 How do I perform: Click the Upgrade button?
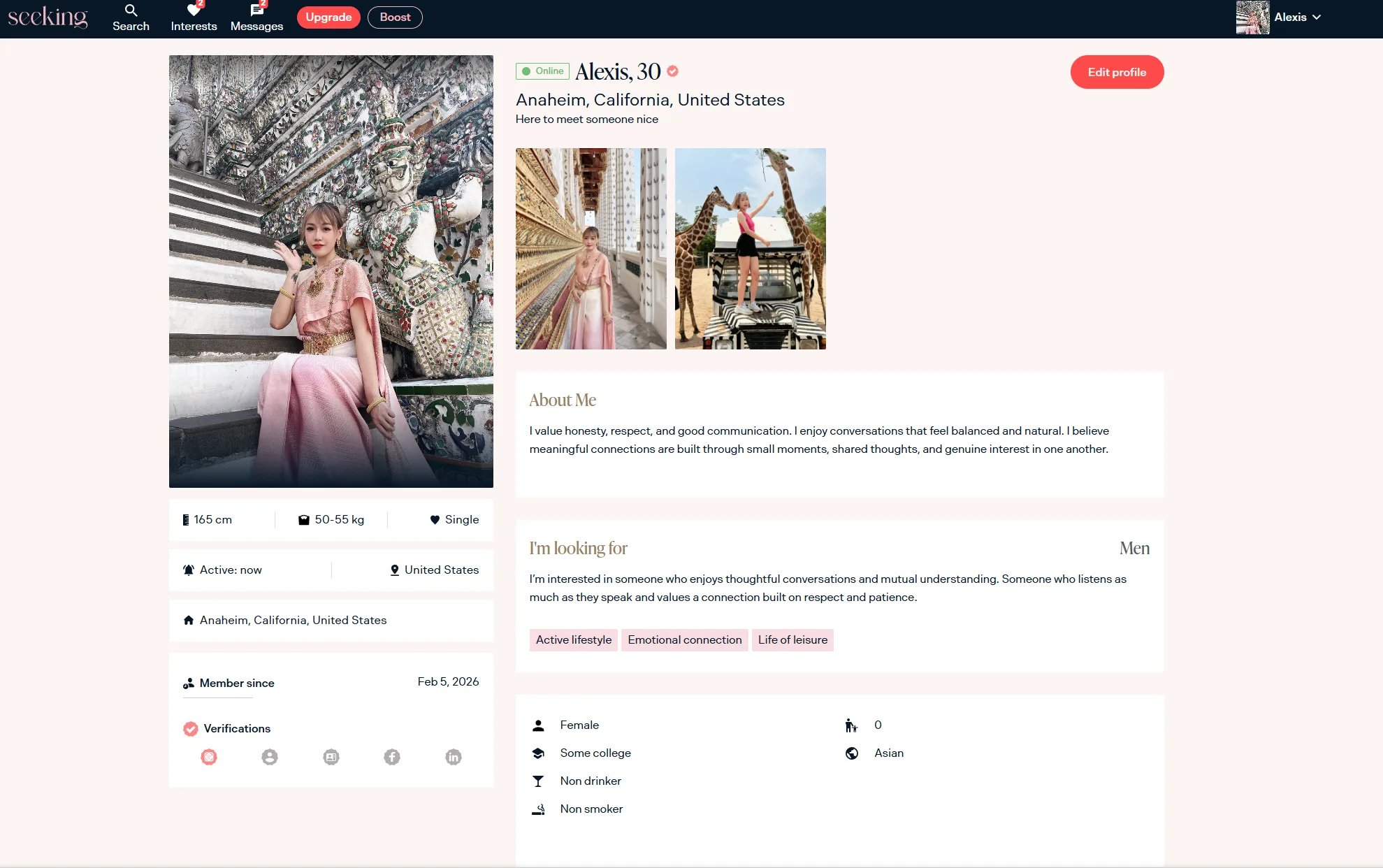(x=328, y=17)
